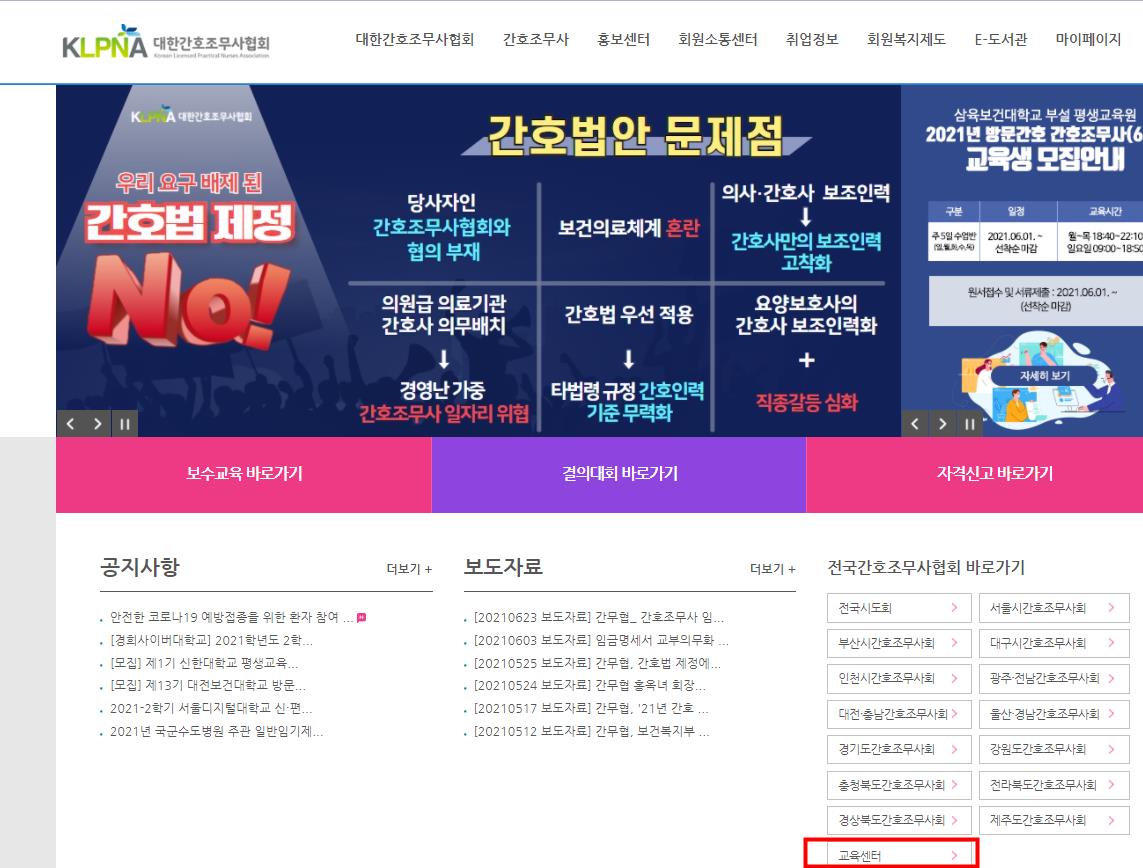Open press release [20210512 보도자료] 간무협, 보건복지부

coord(591,731)
